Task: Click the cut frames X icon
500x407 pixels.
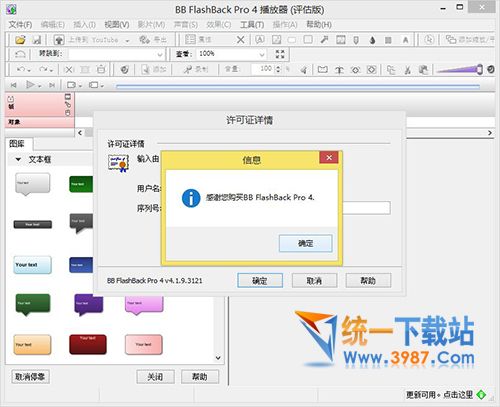Action: pos(69,70)
